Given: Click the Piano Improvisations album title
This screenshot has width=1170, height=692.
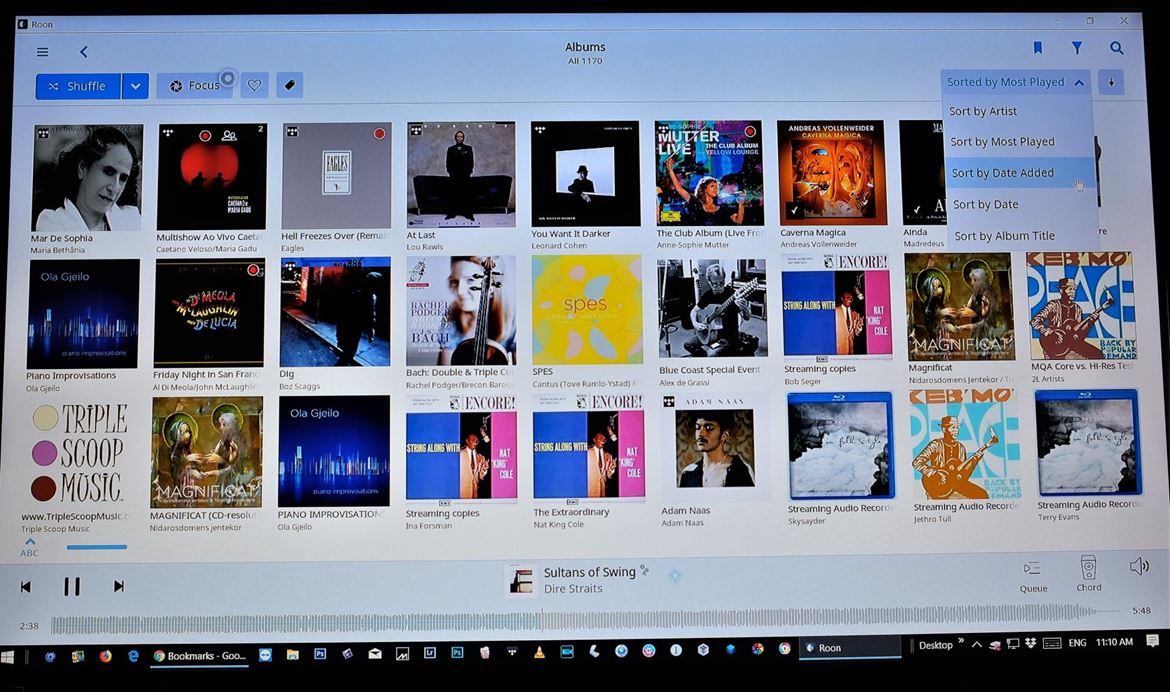Looking at the screenshot, I should click(71, 375).
